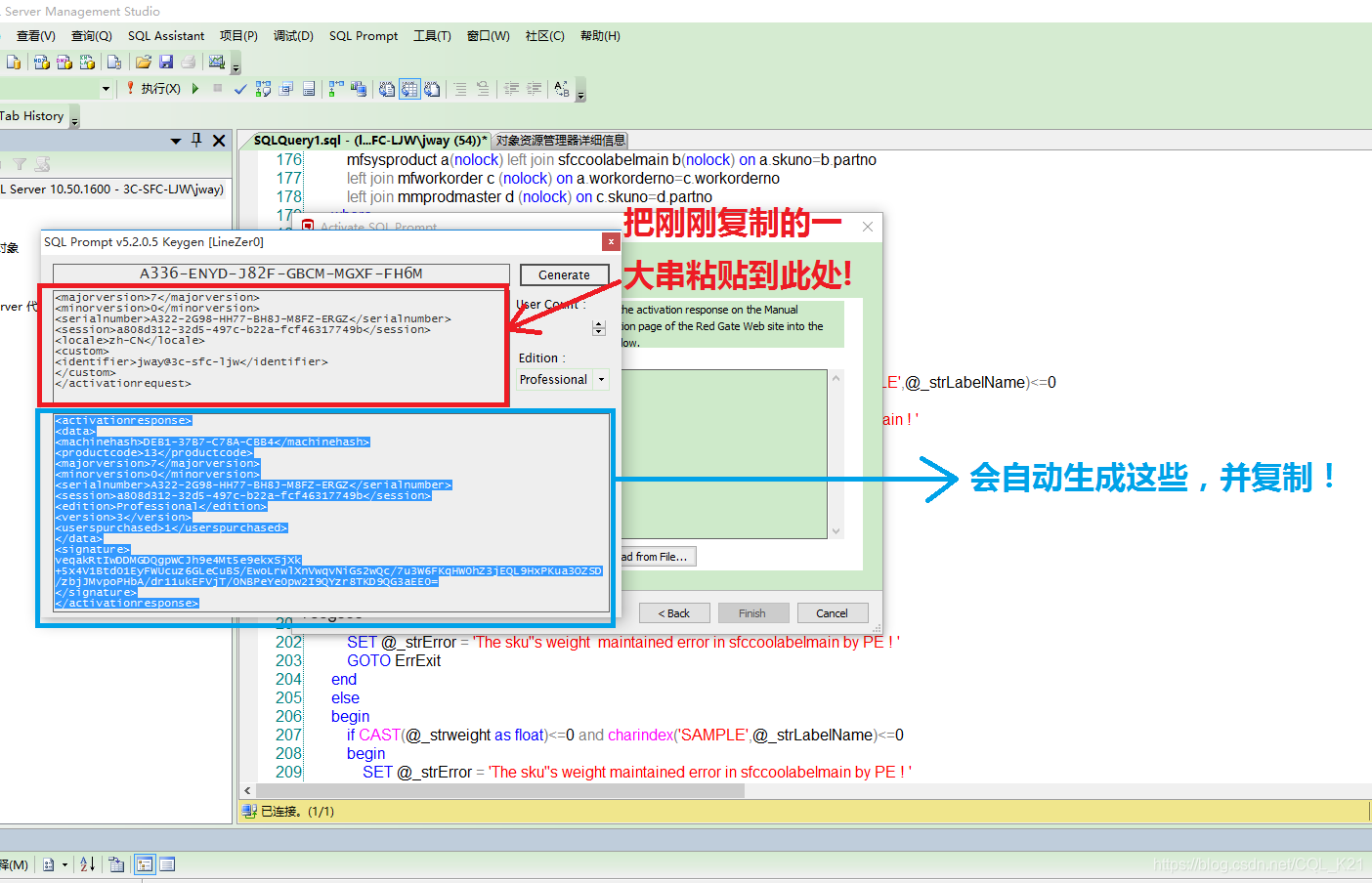
Task: Click Decrease Indent toolbar icon
Action: tap(511, 89)
